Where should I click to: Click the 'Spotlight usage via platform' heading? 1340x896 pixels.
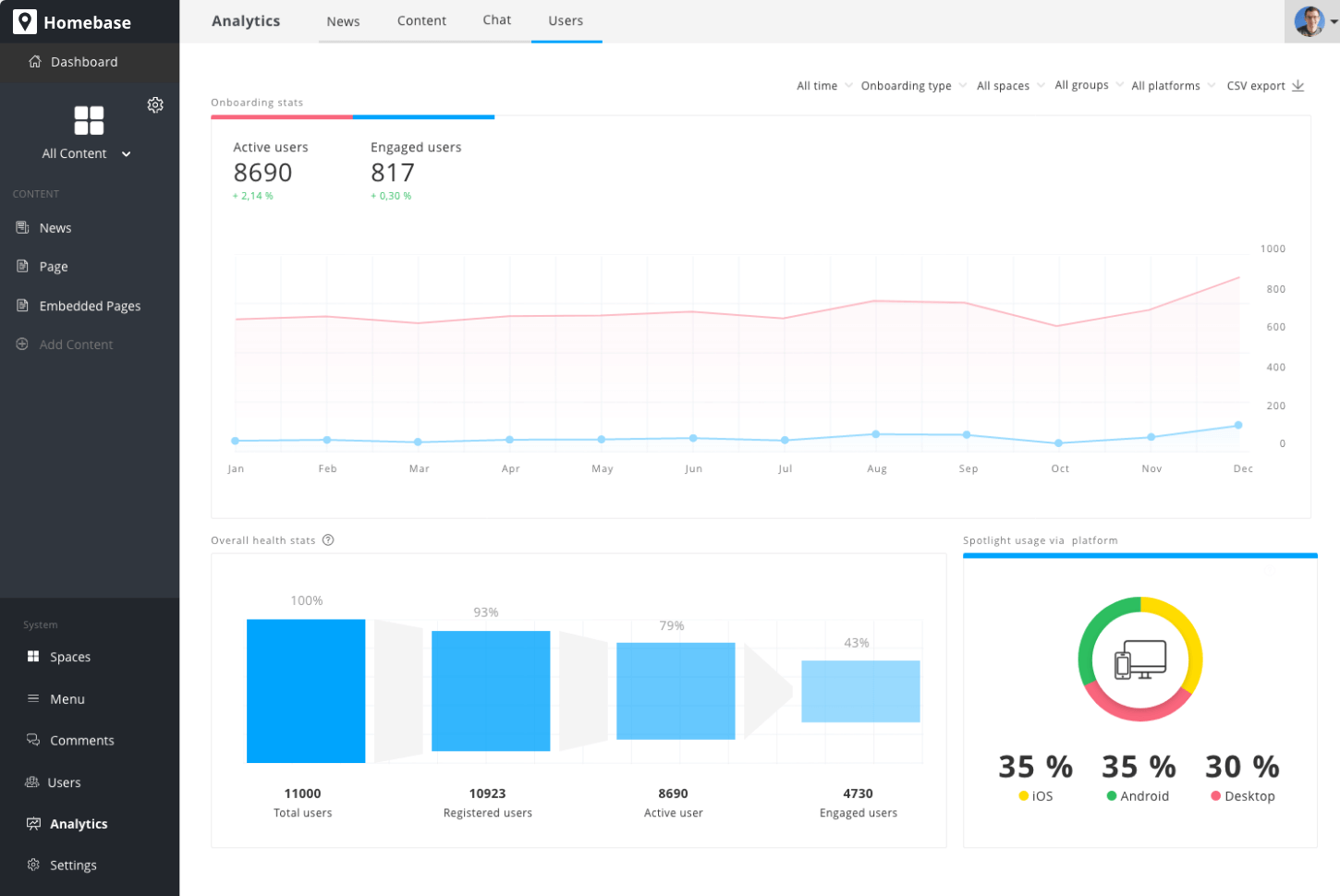pos(1041,540)
